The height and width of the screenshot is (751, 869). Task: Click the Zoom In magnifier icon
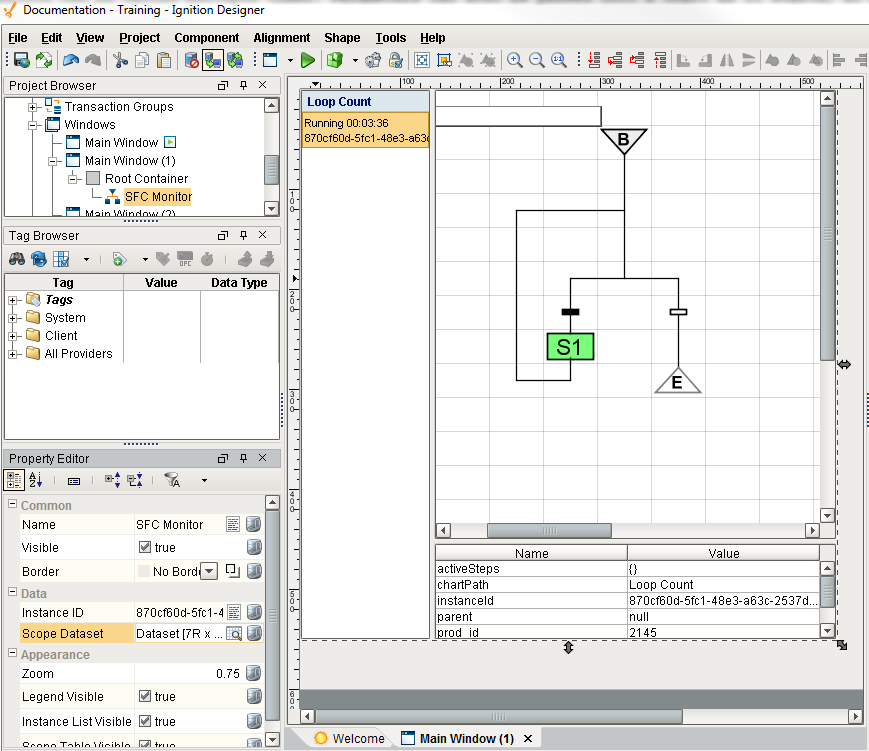click(x=515, y=61)
